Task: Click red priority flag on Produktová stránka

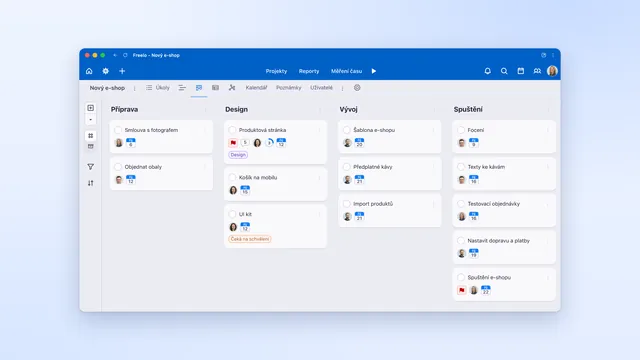Action: tap(233, 143)
